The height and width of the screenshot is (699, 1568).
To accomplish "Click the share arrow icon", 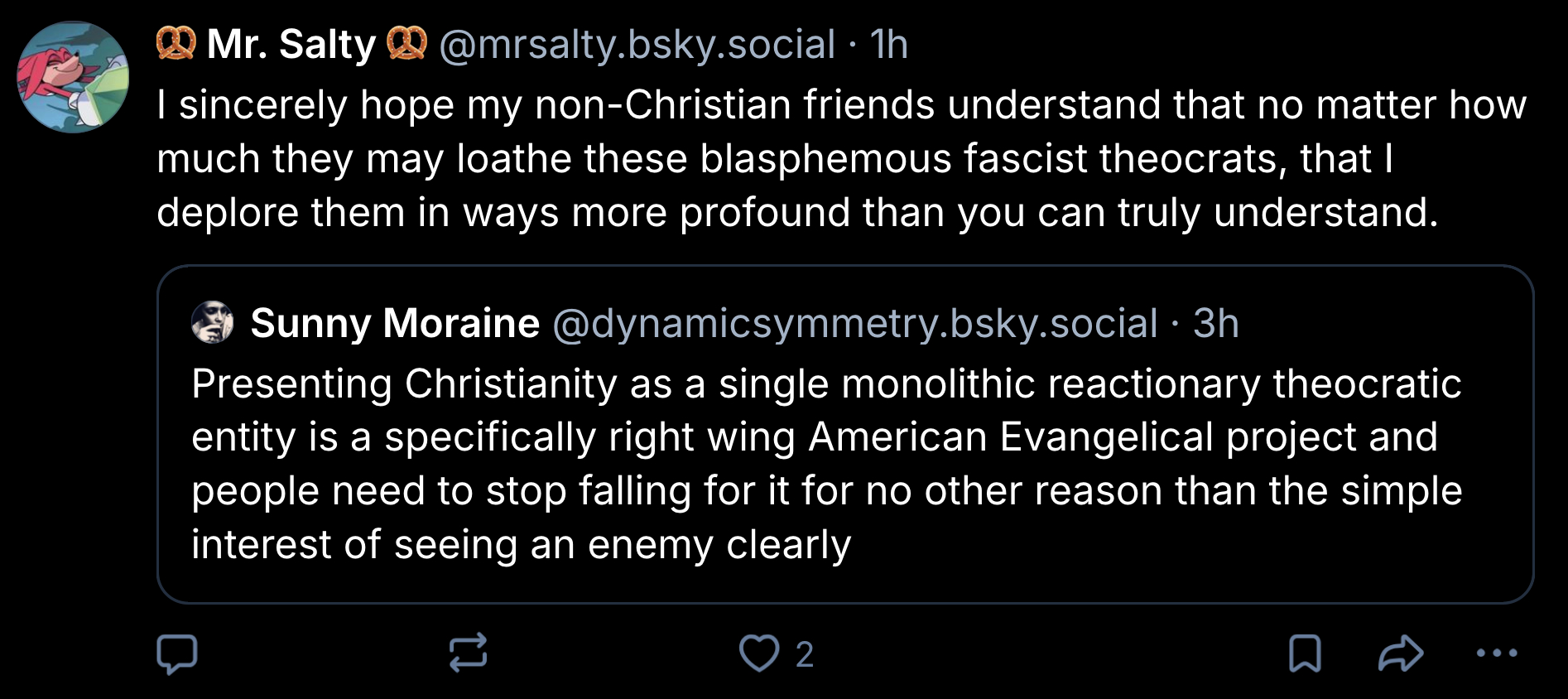I will (1401, 653).
